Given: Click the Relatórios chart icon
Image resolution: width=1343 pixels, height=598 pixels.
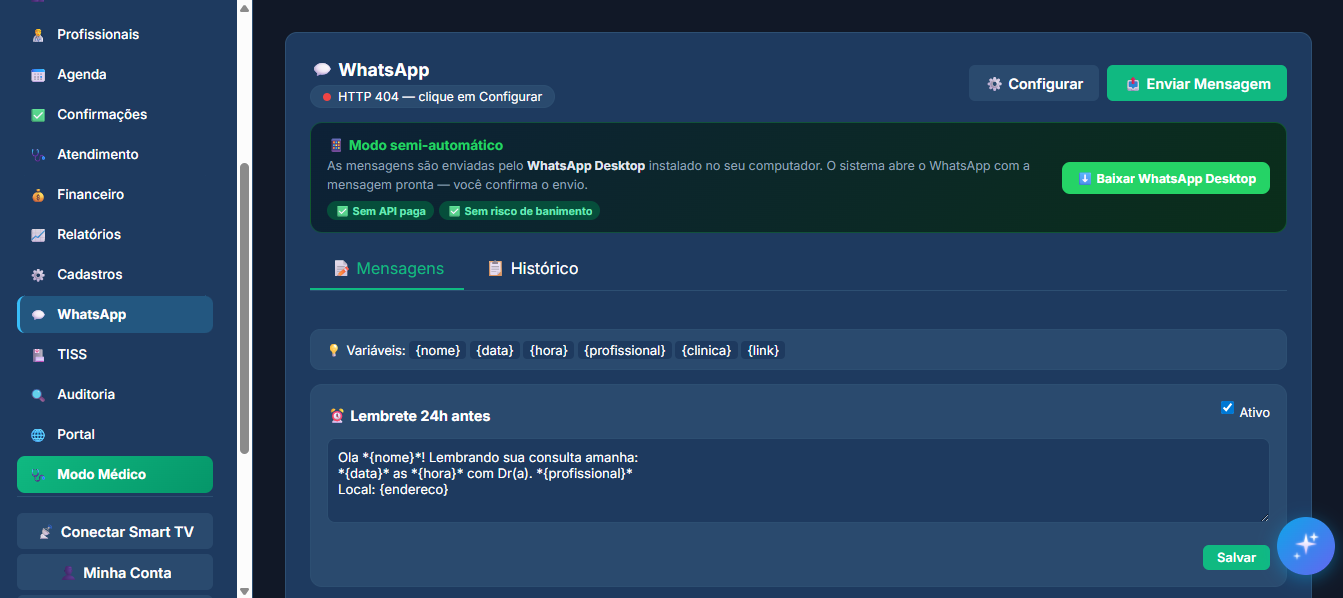Looking at the screenshot, I should (x=38, y=235).
